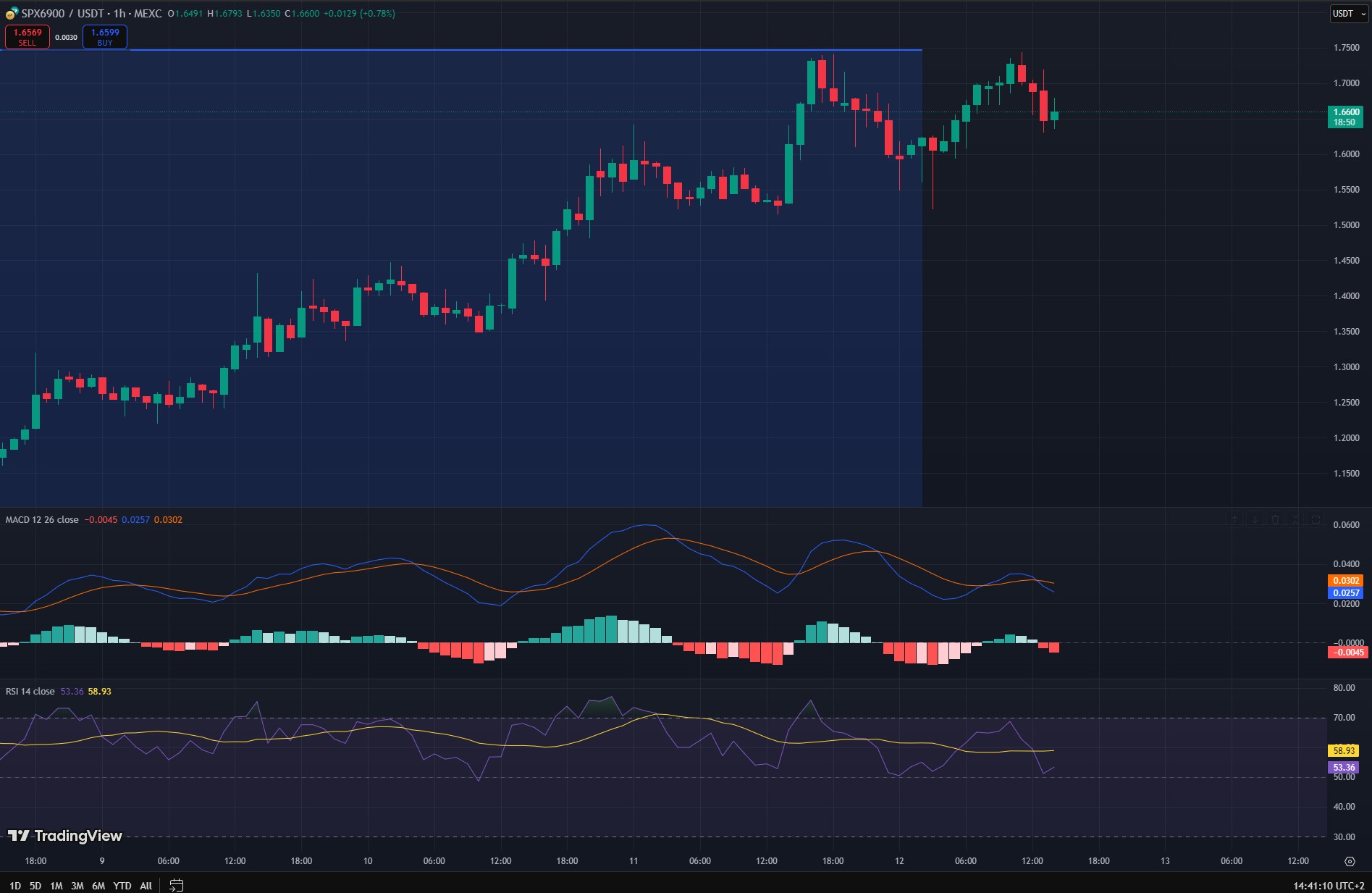Click the BUY 1.6599 button
Screen dimensions: 1372x893
coord(105,37)
